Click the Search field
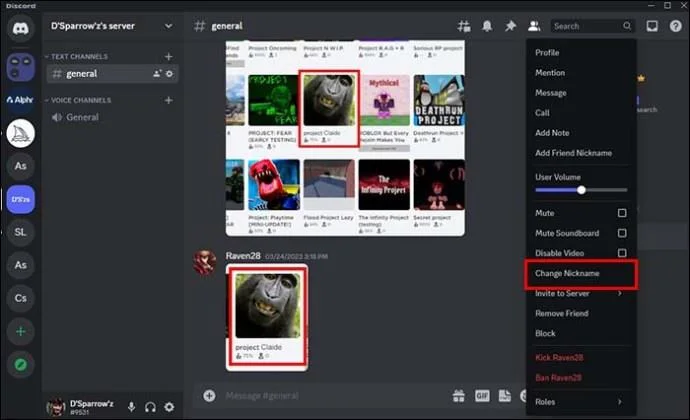This screenshot has height=420, width=690. coord(592,26)
